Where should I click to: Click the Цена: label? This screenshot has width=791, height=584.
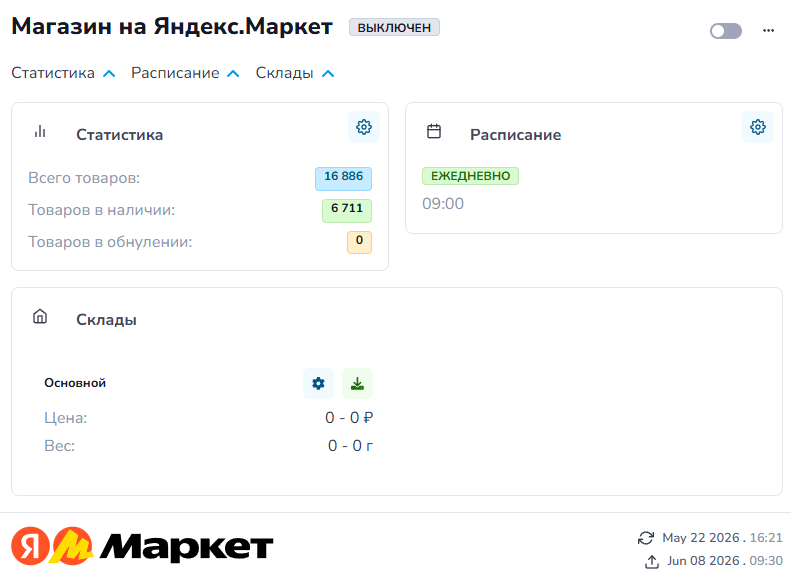[x=66, y=418]
